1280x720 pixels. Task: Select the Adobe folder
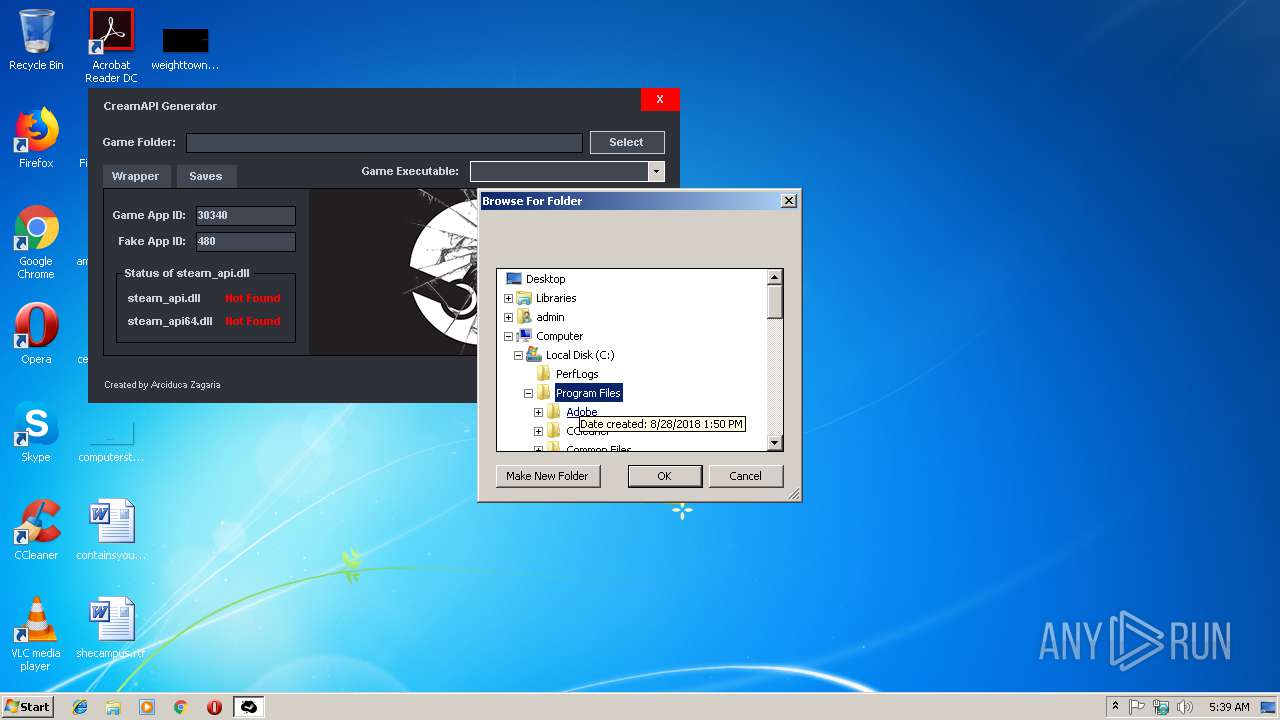coord(581,412)
